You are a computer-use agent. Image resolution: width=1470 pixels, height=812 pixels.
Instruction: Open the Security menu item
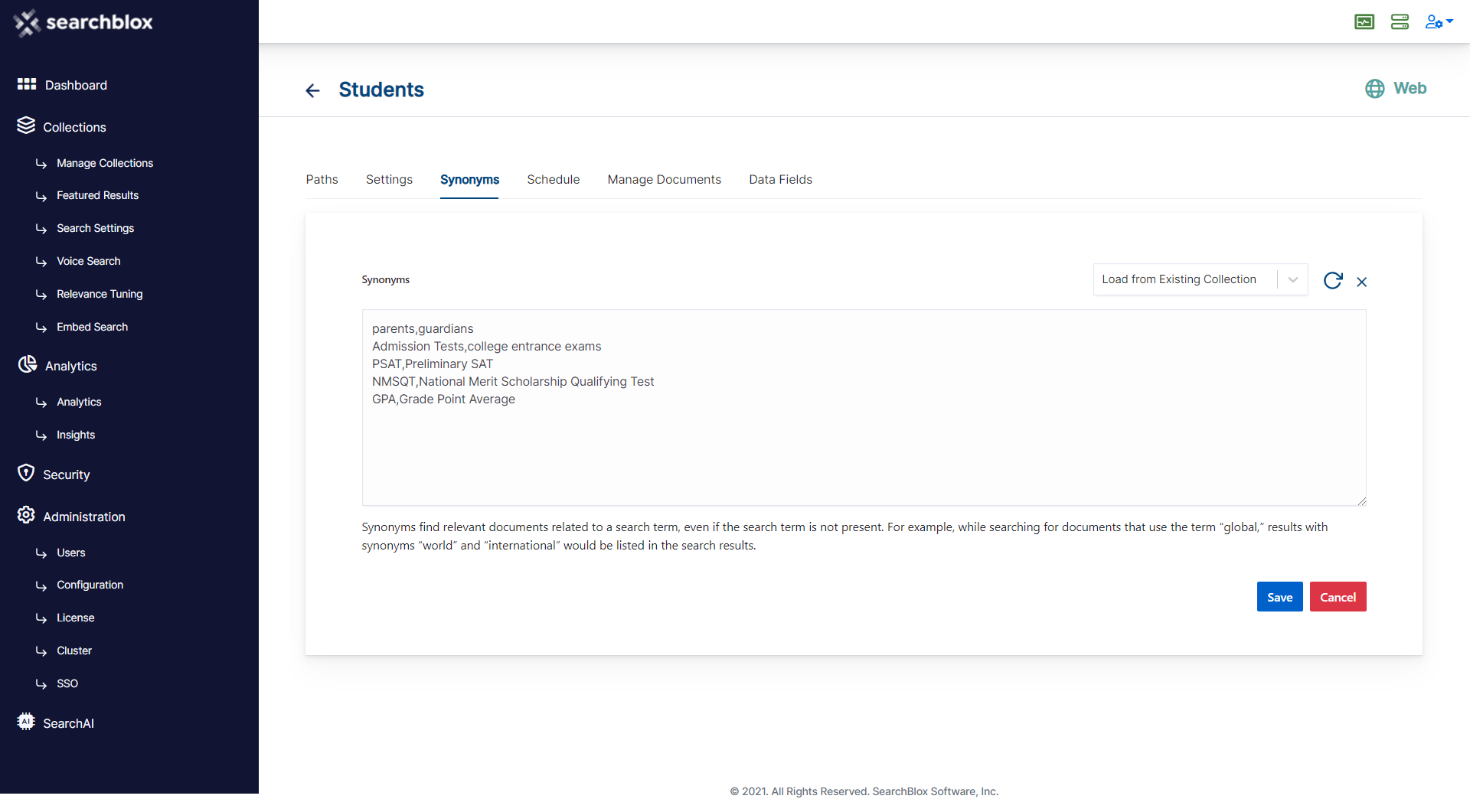coord(66,474)
